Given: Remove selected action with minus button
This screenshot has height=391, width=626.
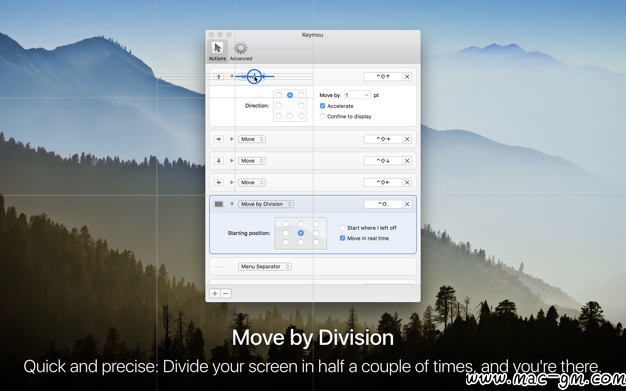Looking at the screenshot, I should coord(226,294).
